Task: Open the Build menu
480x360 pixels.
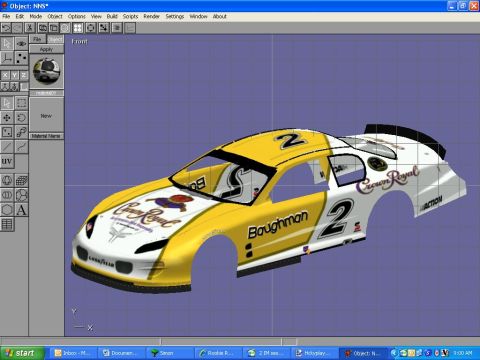Action: click(112, 16)
